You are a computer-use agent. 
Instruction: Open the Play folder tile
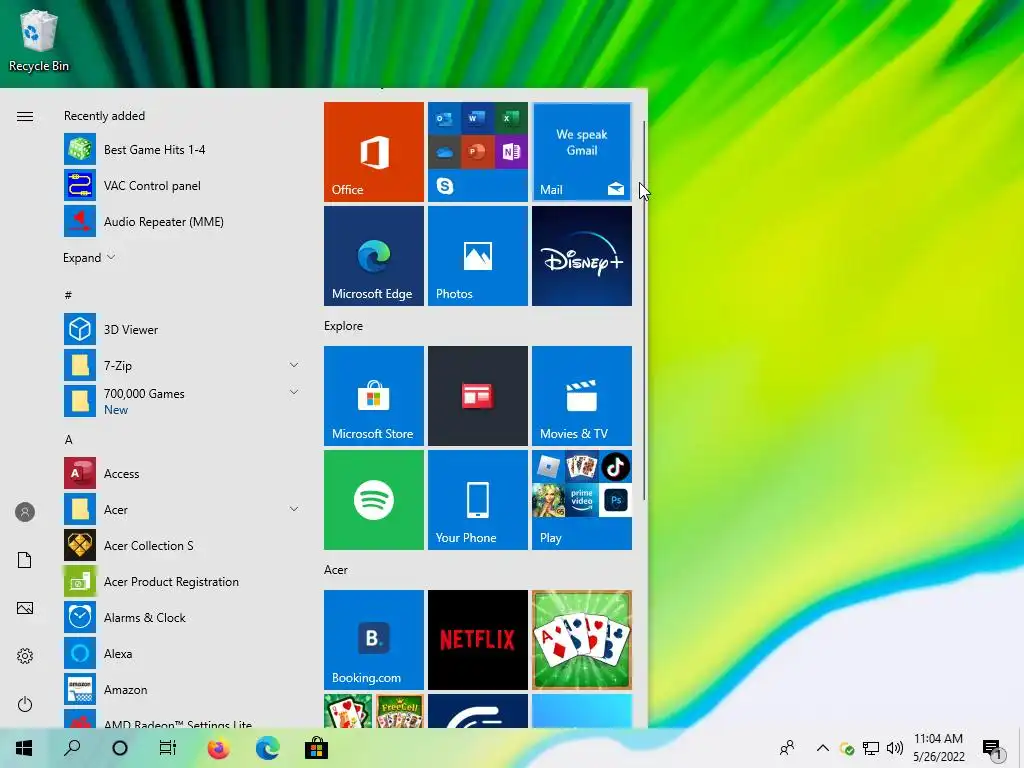[x=582, y=500]
